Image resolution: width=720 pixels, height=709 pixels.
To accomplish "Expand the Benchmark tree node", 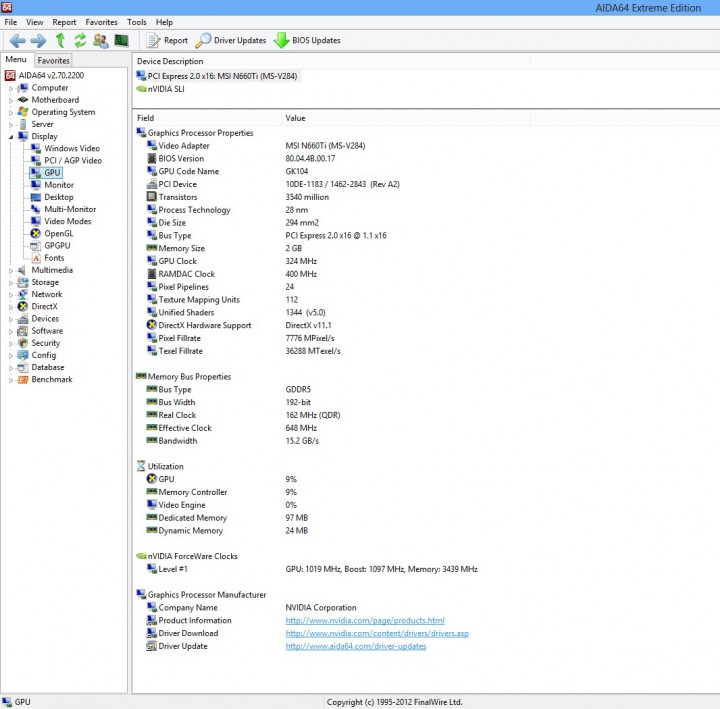I will click(11, 380).
